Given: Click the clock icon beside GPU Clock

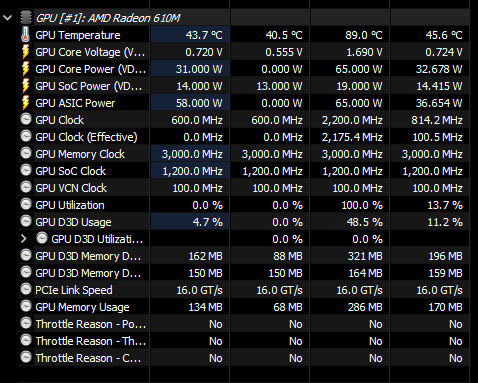Looking at the screenshot, I should tap(26, 119).
